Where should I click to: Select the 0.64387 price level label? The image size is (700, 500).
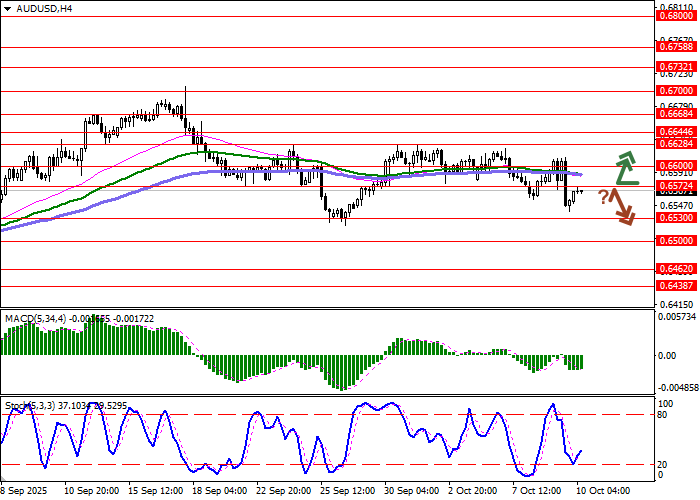point(676,286)
